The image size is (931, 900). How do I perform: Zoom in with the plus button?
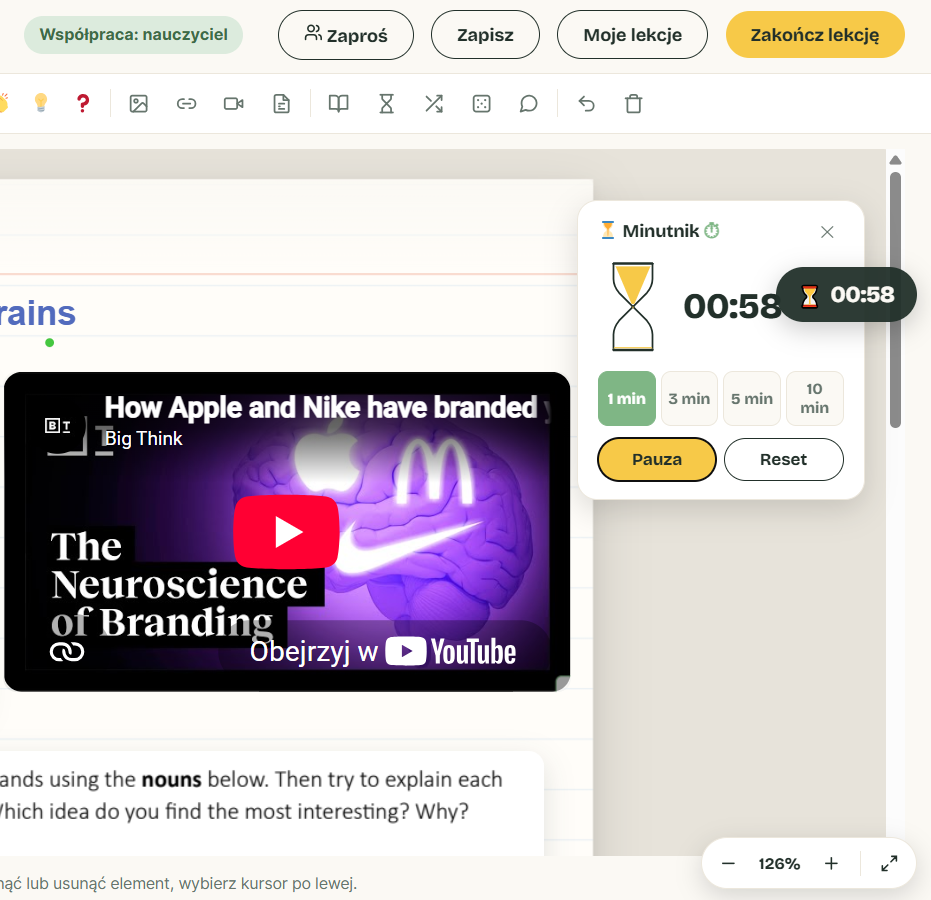click(x=831, y=864)
